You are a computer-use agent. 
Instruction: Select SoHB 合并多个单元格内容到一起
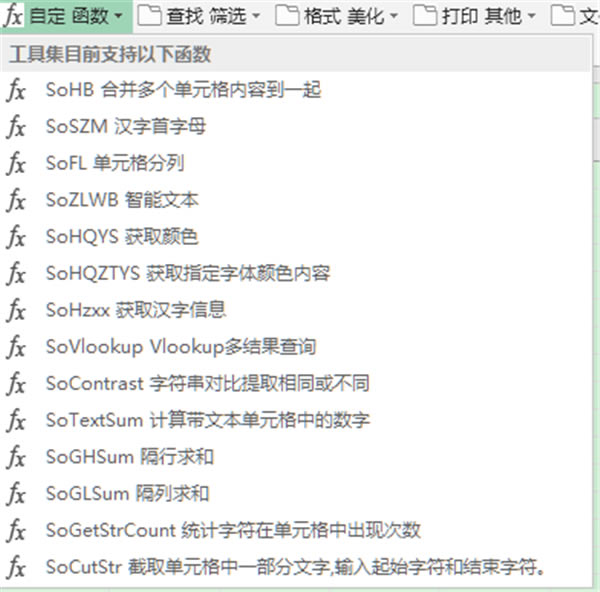[295, 90]
